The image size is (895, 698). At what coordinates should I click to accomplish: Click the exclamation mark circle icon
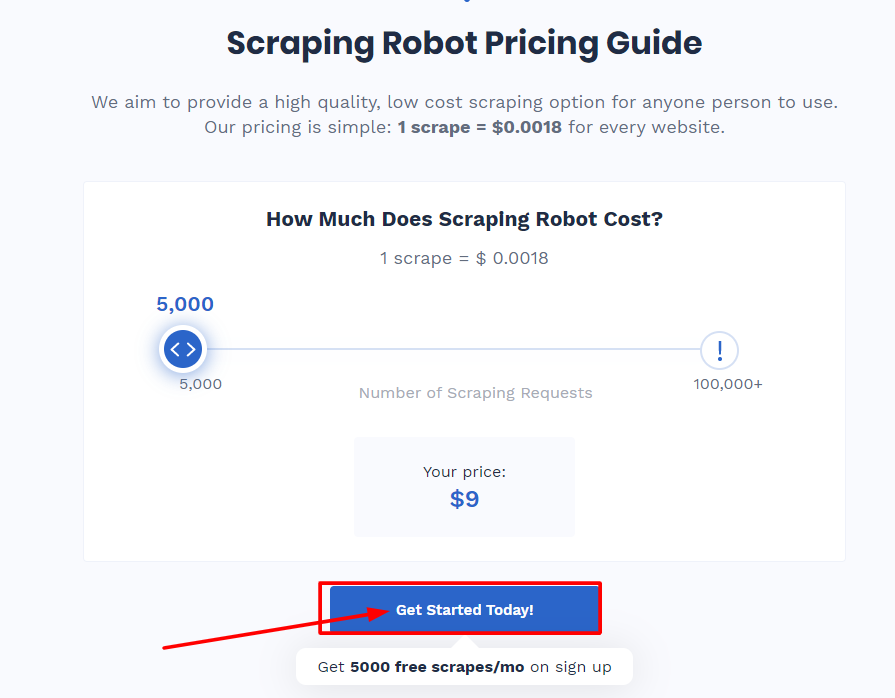[x=719, y=351]
